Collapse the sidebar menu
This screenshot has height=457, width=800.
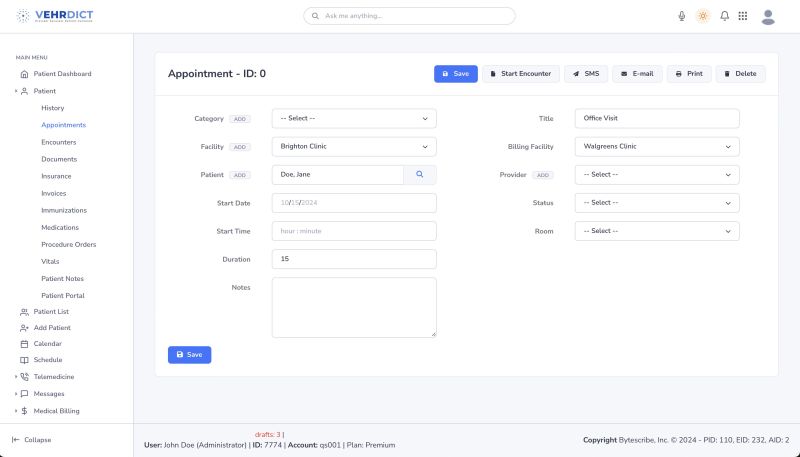[x=32, y=439]
